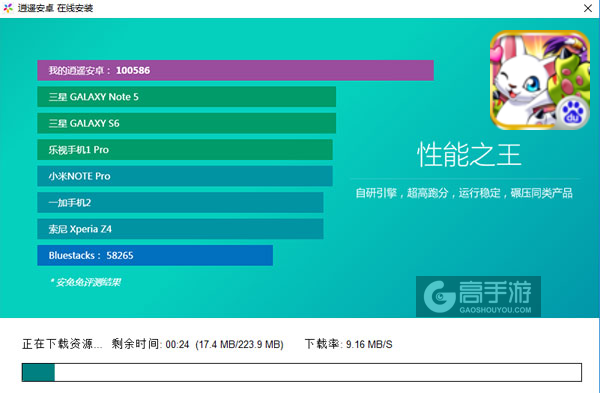
Task: Select the 三星 GALAXY S6 bar
Action: (x=186, y=123)
